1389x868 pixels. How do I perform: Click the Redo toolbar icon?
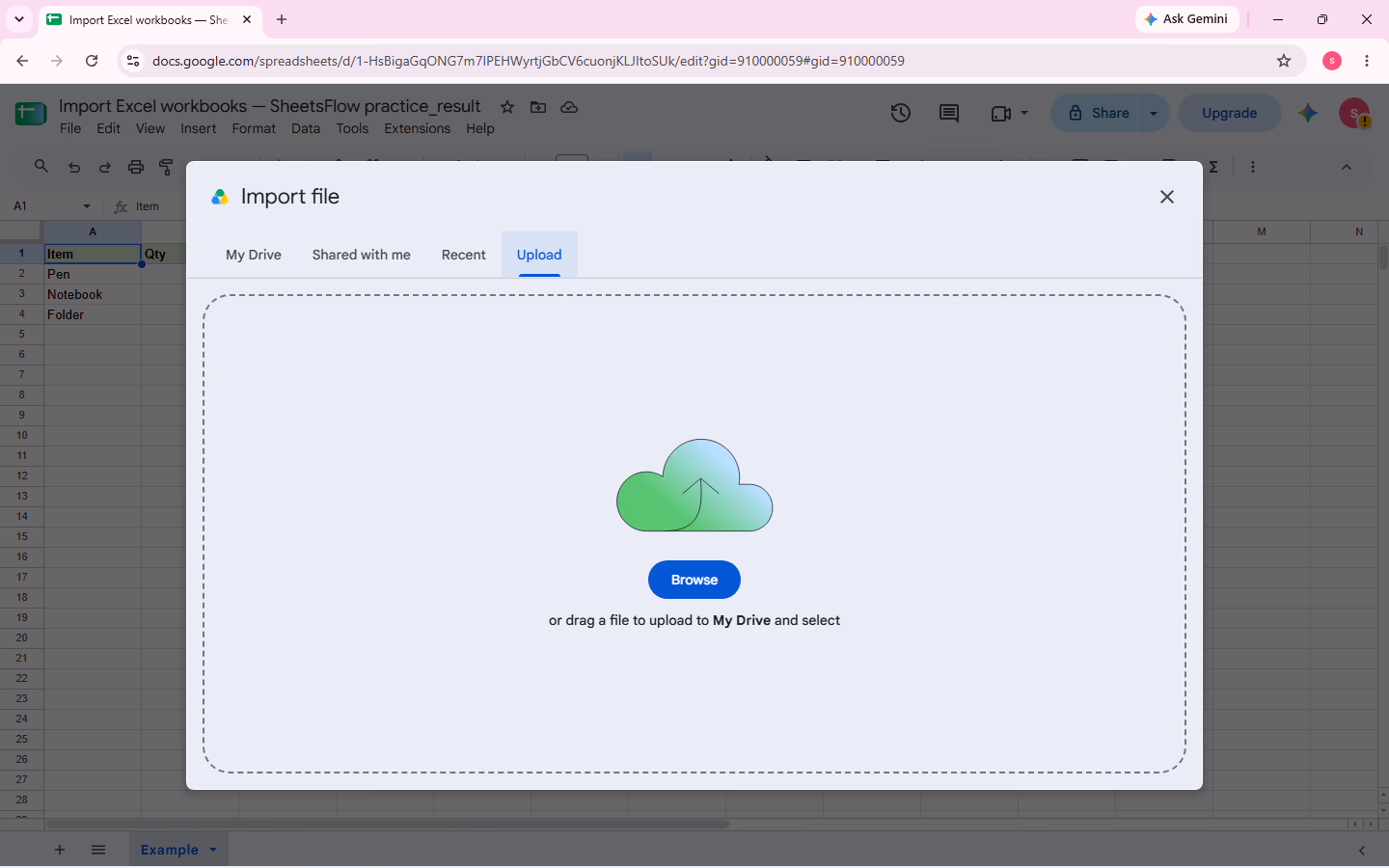point(105,167)
